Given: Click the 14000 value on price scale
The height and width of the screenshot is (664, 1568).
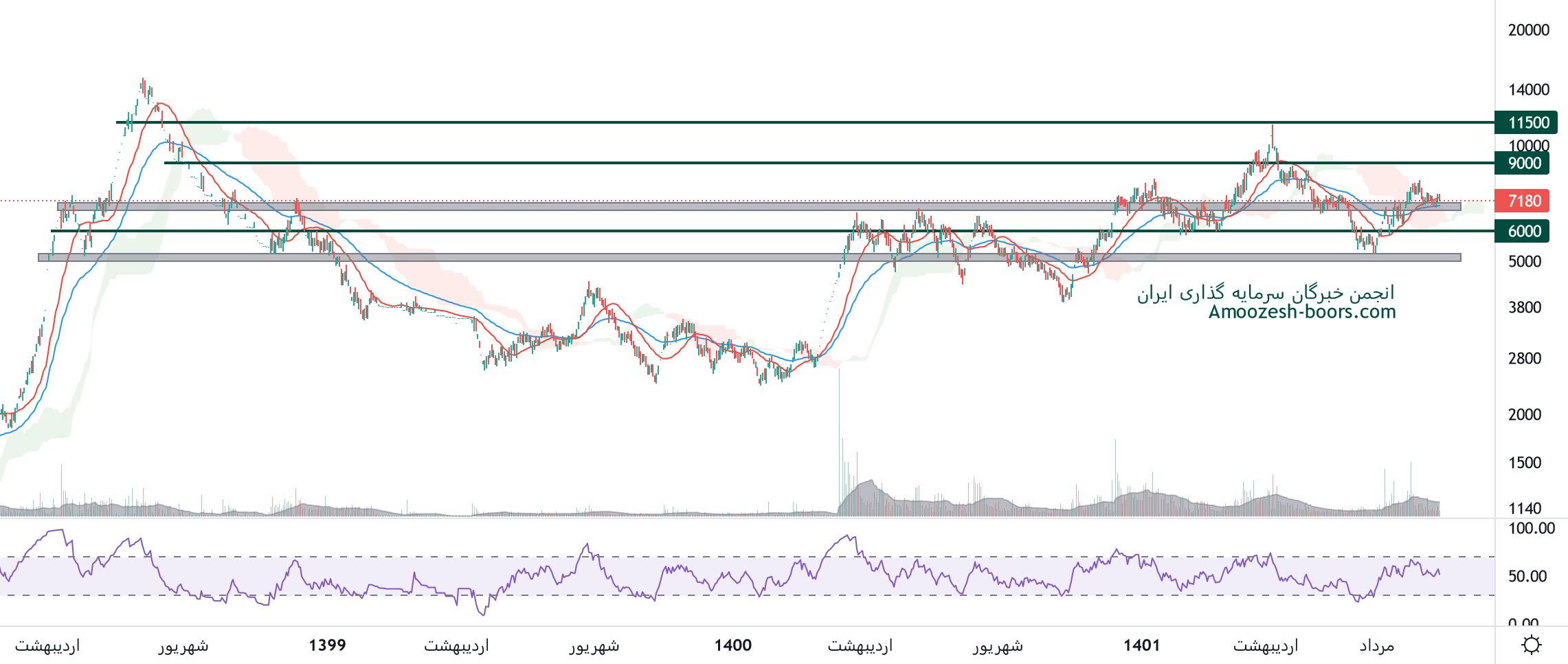Looking at the screenshot, I should tap(1528, 89).
